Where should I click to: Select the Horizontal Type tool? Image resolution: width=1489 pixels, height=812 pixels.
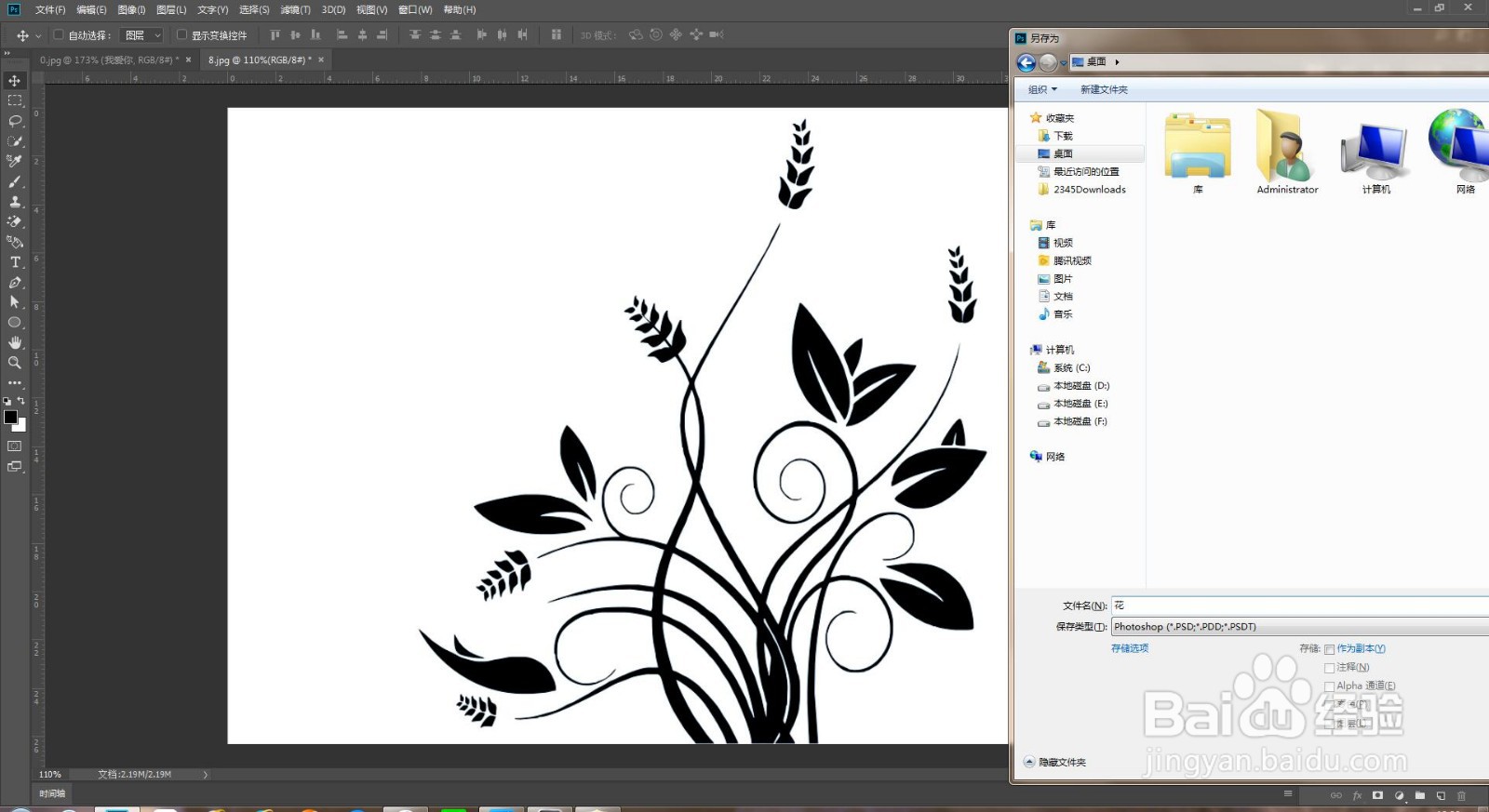(x=15, y=262)
